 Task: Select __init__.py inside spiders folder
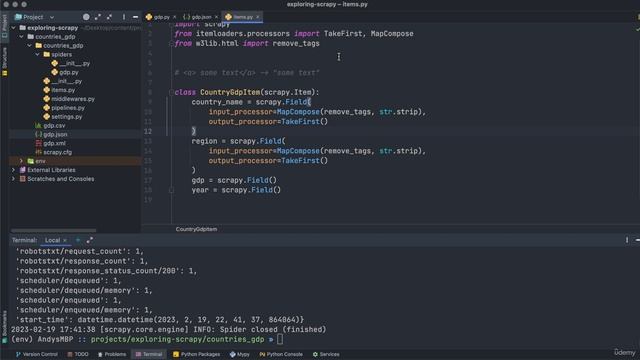pyautogui.click(x=71, y=63)
